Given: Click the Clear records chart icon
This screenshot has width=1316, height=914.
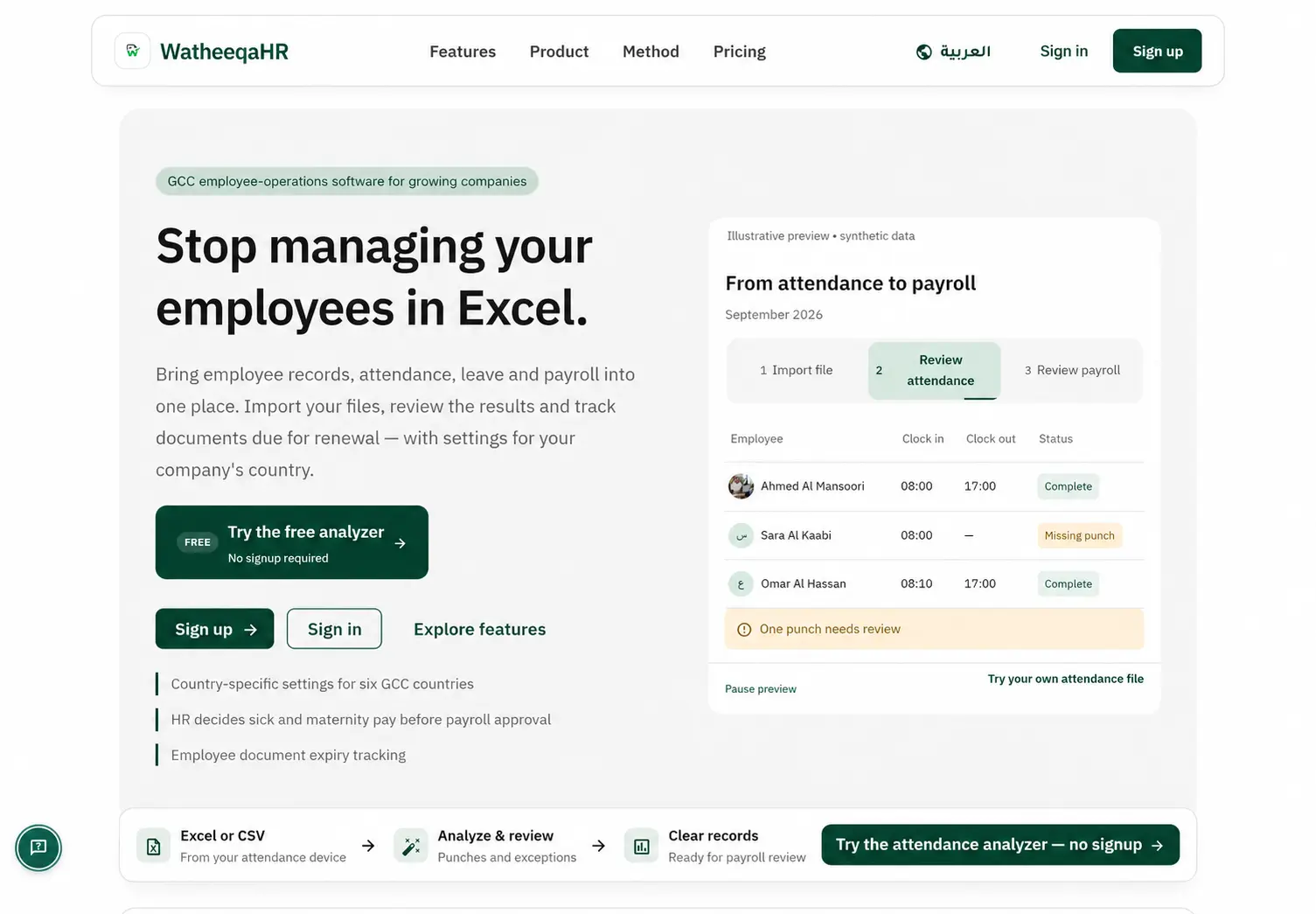Looking at the screenshot, I should [x=642, y=847].
